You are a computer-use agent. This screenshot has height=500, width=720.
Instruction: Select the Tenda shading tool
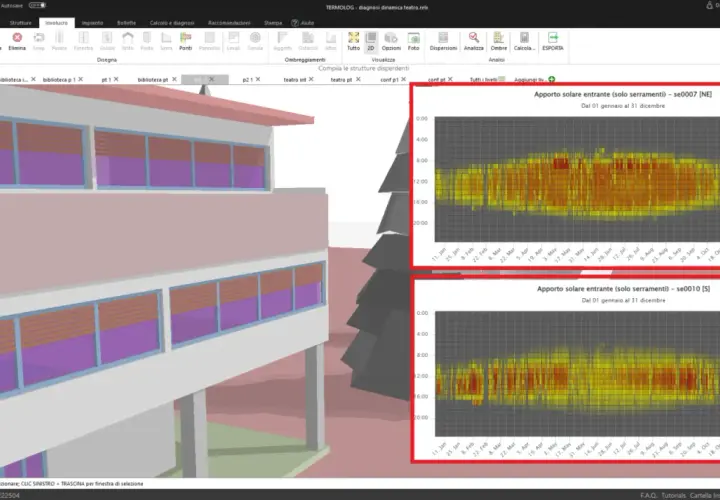[x=255, y=41]
